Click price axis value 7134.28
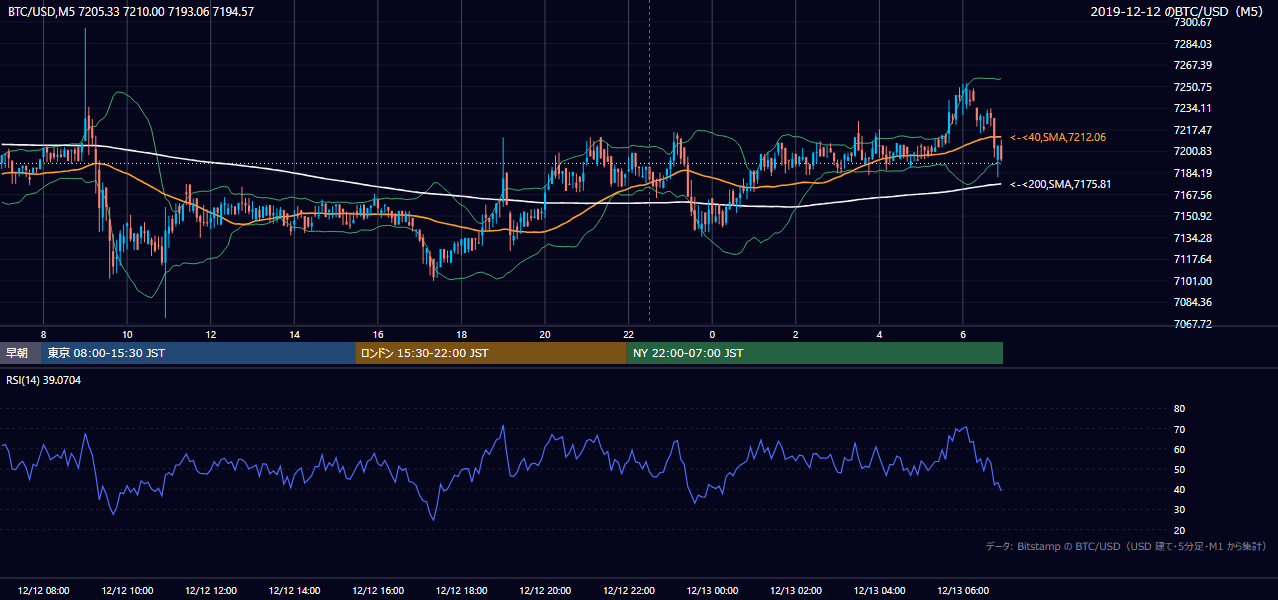Image resolution: width=1278 pixels, height=600 pixels. click(x=1193, y=238)
